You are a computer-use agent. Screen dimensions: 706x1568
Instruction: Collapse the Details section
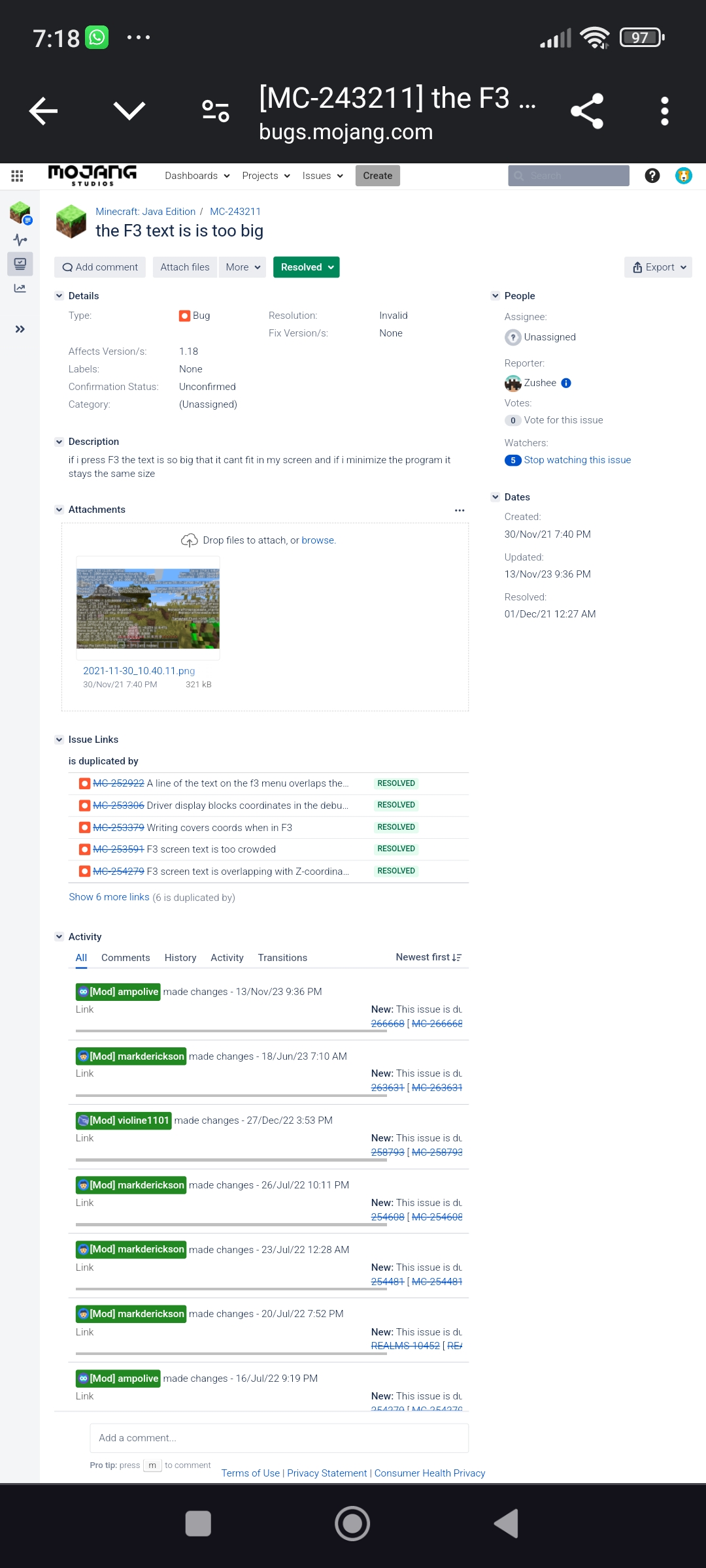click(x=59, y=296)
